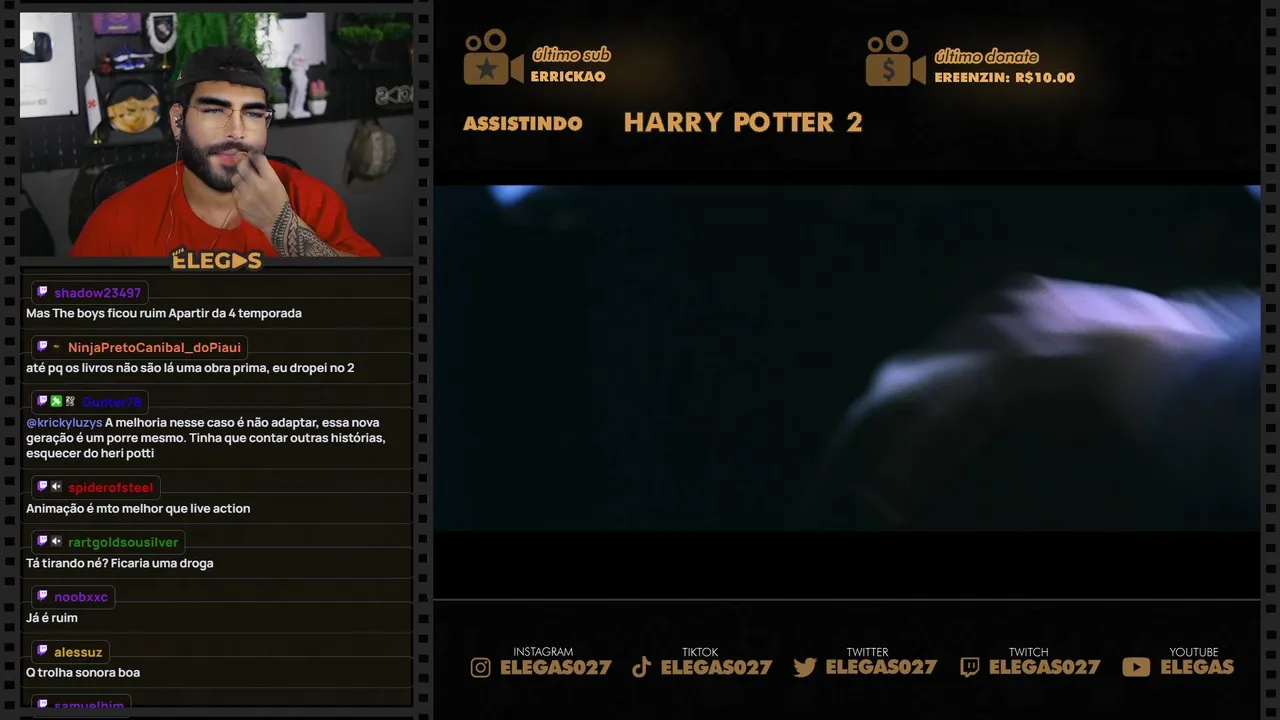The width and height of the screenshot is (1280, 720).
Task: Open shadow23497 username in chat
Action: [98, 293]
